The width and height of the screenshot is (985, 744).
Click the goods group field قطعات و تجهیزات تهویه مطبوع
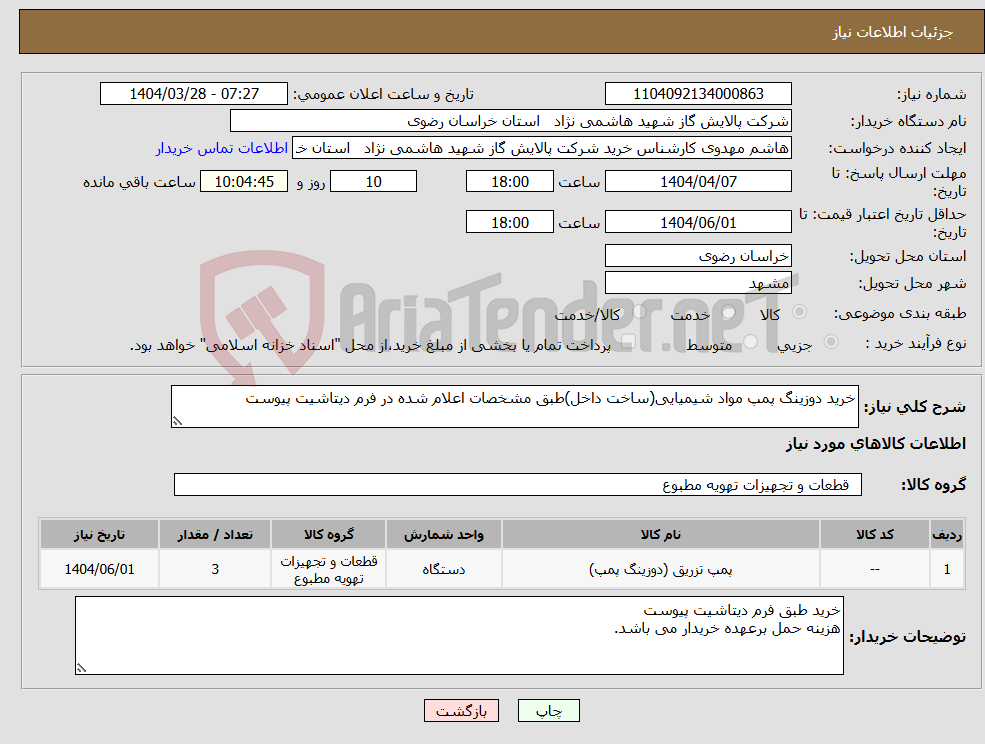tap(518, 484)
